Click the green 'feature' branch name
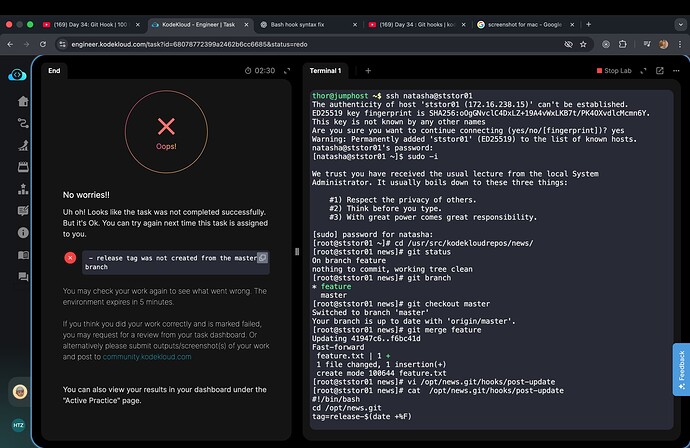 [336, 286]
